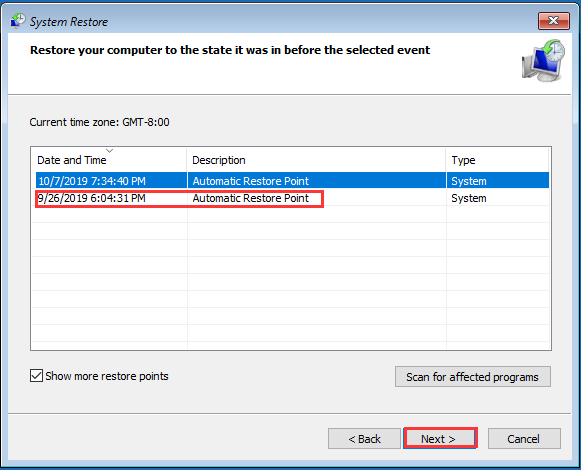Image resolution: width=581 pixels, height=470 pixels.
Task: Close the System Restore window
Action: pos(554,20)
